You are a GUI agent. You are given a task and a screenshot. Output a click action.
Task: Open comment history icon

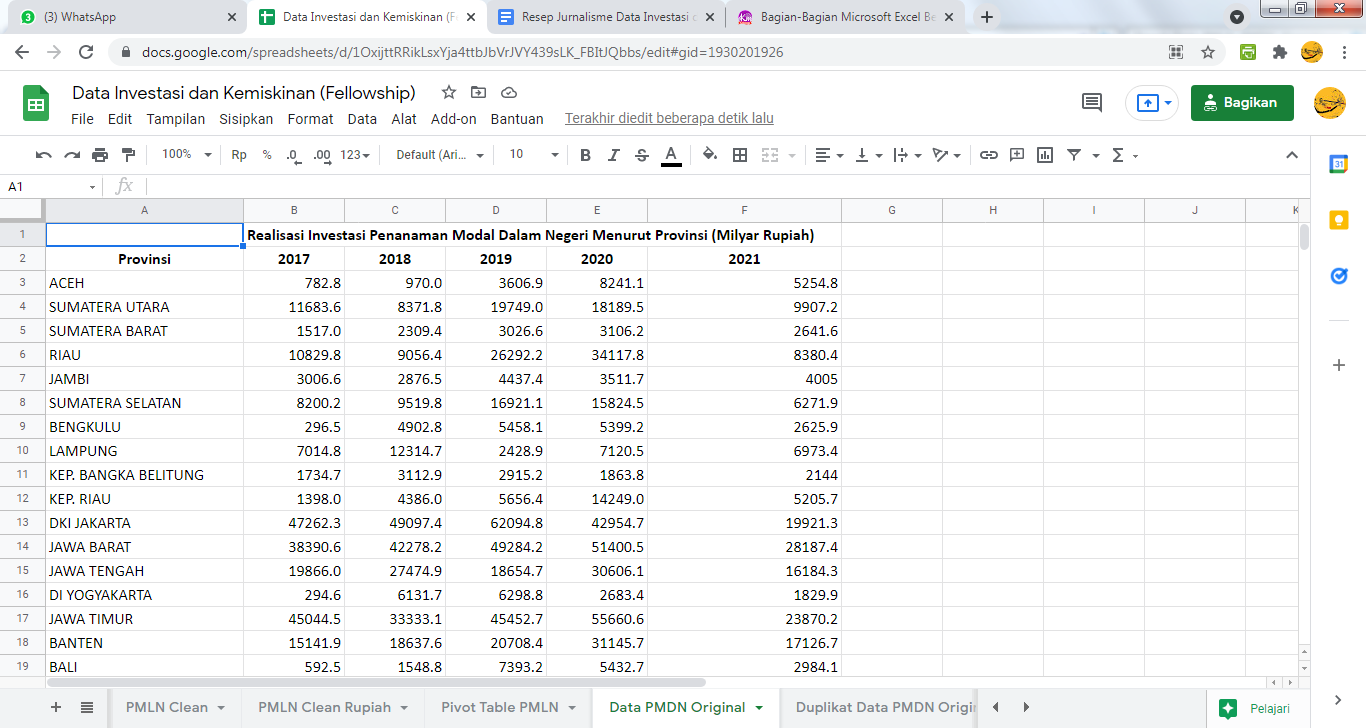click(x=1092, y=102)
